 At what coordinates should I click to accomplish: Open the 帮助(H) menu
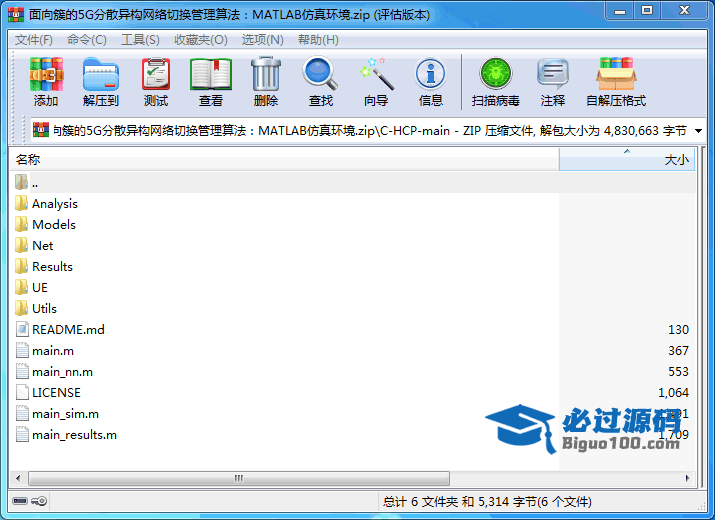pyautogui.click(x=318, y=40)
